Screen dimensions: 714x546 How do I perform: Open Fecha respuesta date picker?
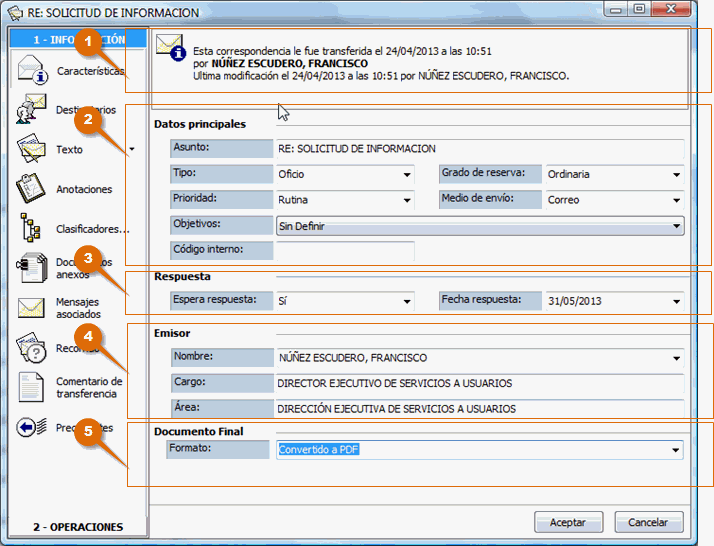pyautogui.click(x=677, y=301)
